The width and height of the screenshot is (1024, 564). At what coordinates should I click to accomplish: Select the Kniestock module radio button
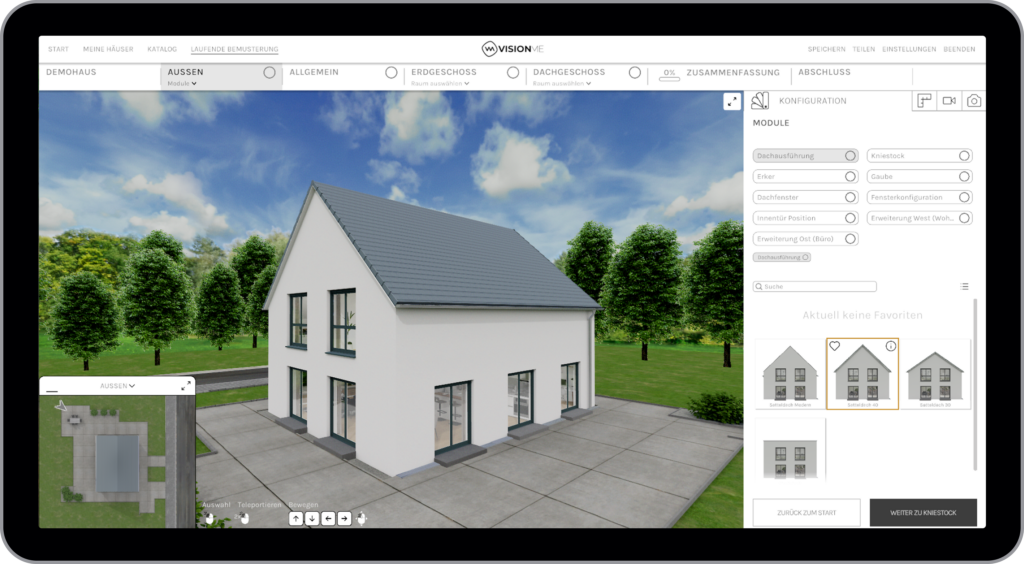pos(964,156)
